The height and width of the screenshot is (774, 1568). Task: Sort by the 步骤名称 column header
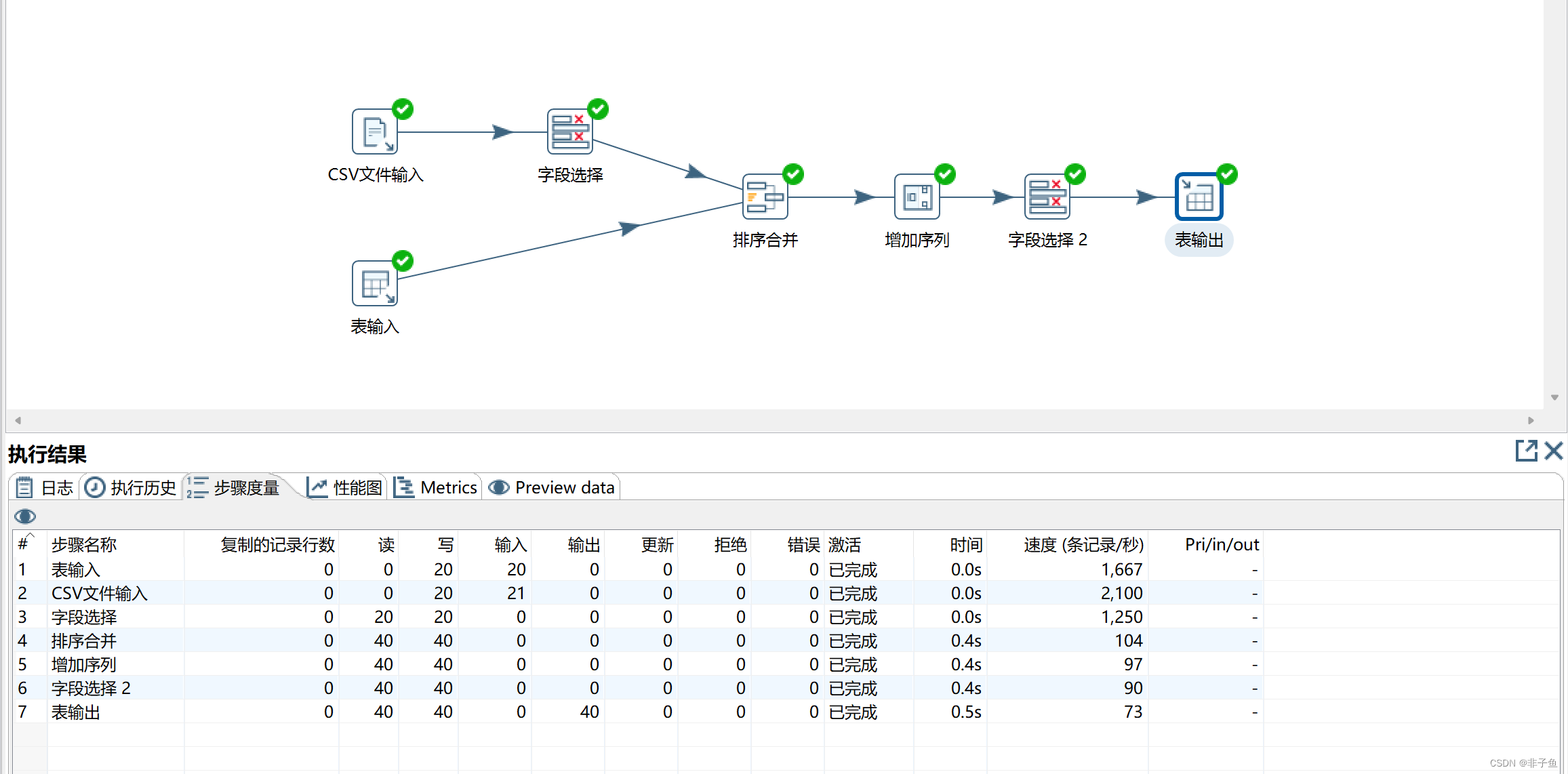(84, 544)
